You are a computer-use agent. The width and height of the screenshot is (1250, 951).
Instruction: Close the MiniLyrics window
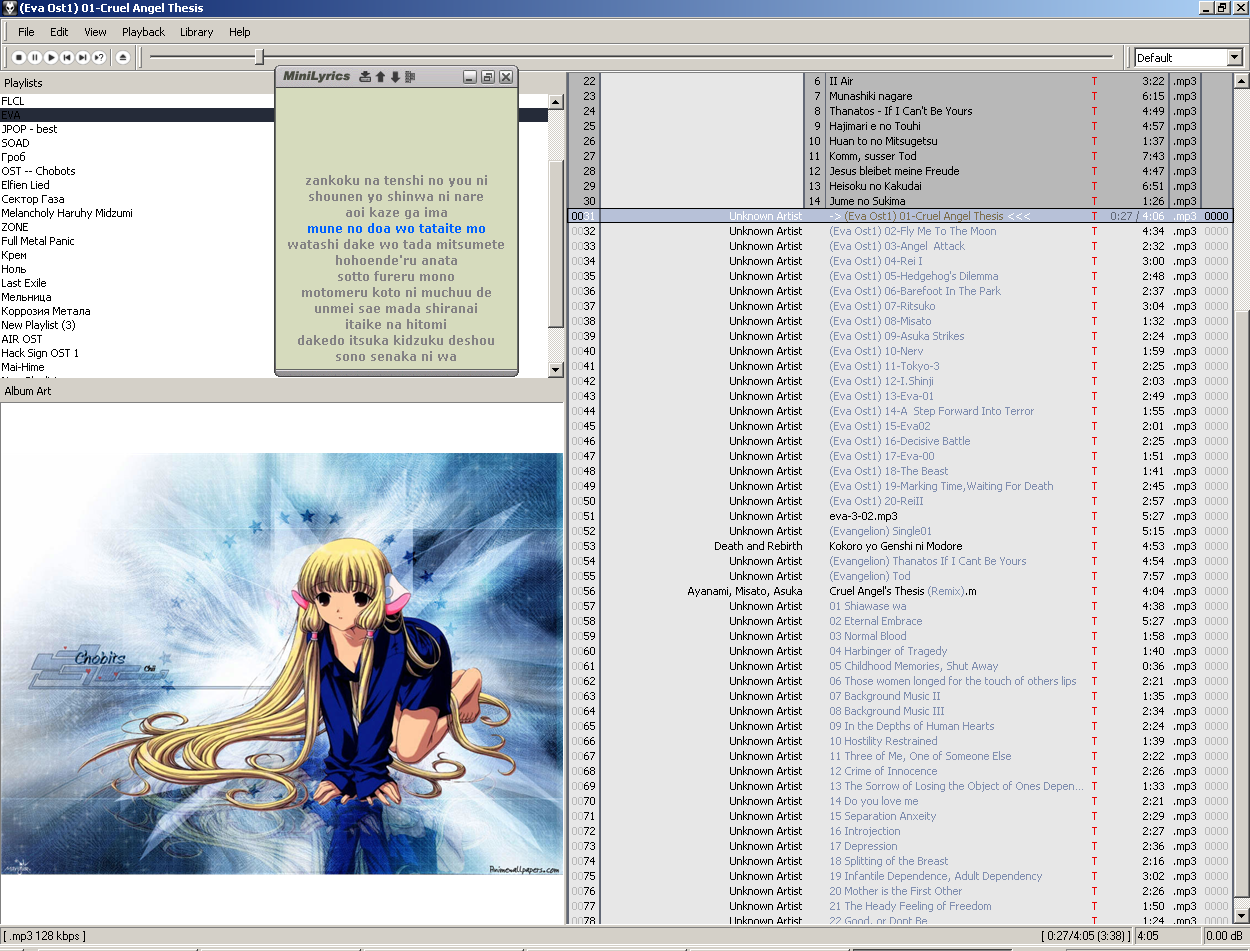[506, 77]
